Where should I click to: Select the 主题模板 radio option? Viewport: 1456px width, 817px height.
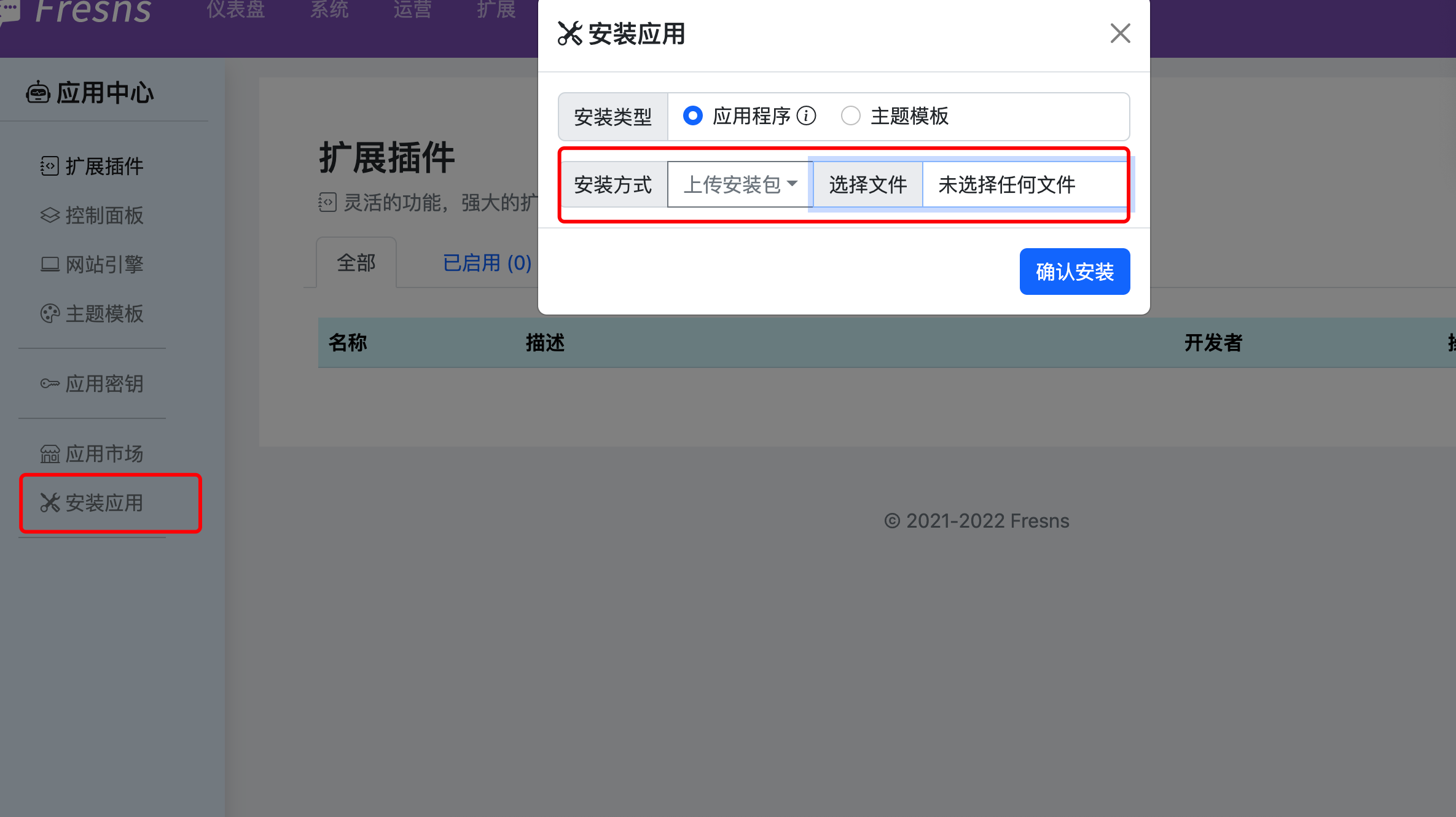[x=850, y=115]
